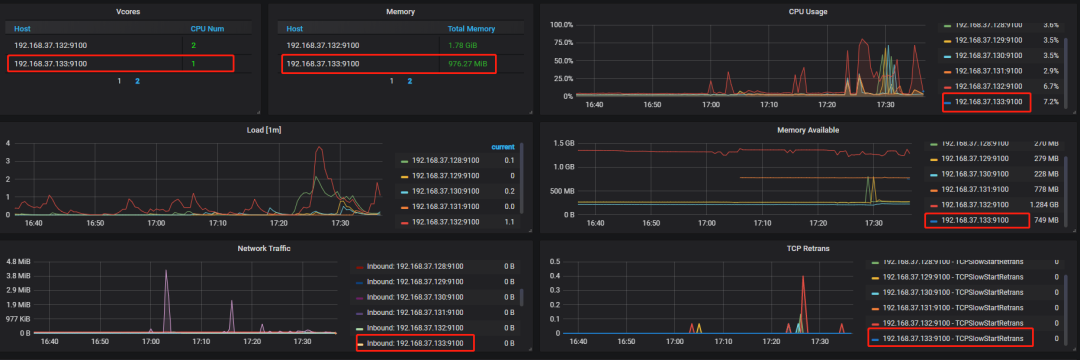
Task: Open color picker for 192.168.37.132:9100 Memory Available series
Action: [x=933, y=205]
